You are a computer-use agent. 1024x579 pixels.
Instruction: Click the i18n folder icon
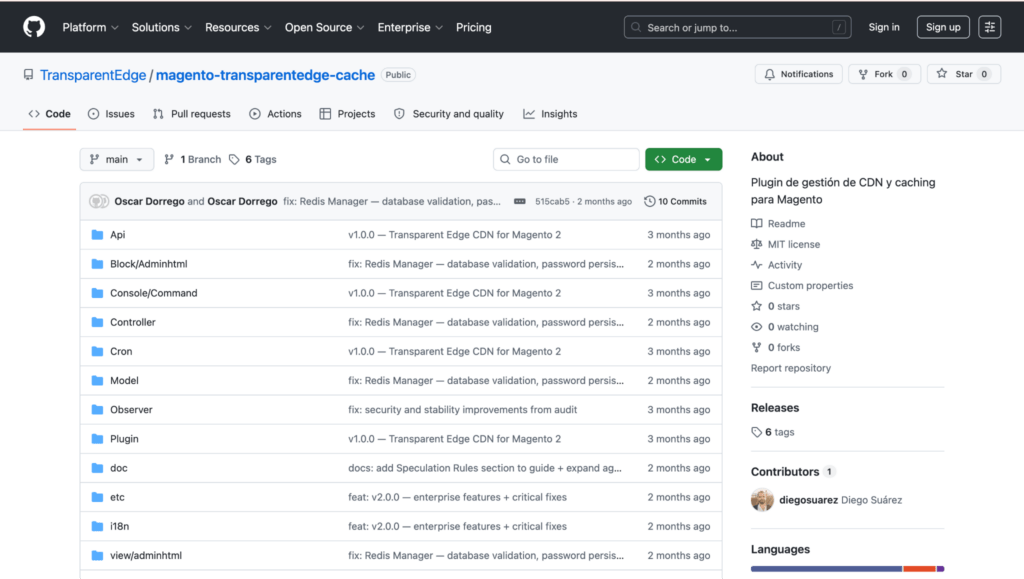click(97, 526)
